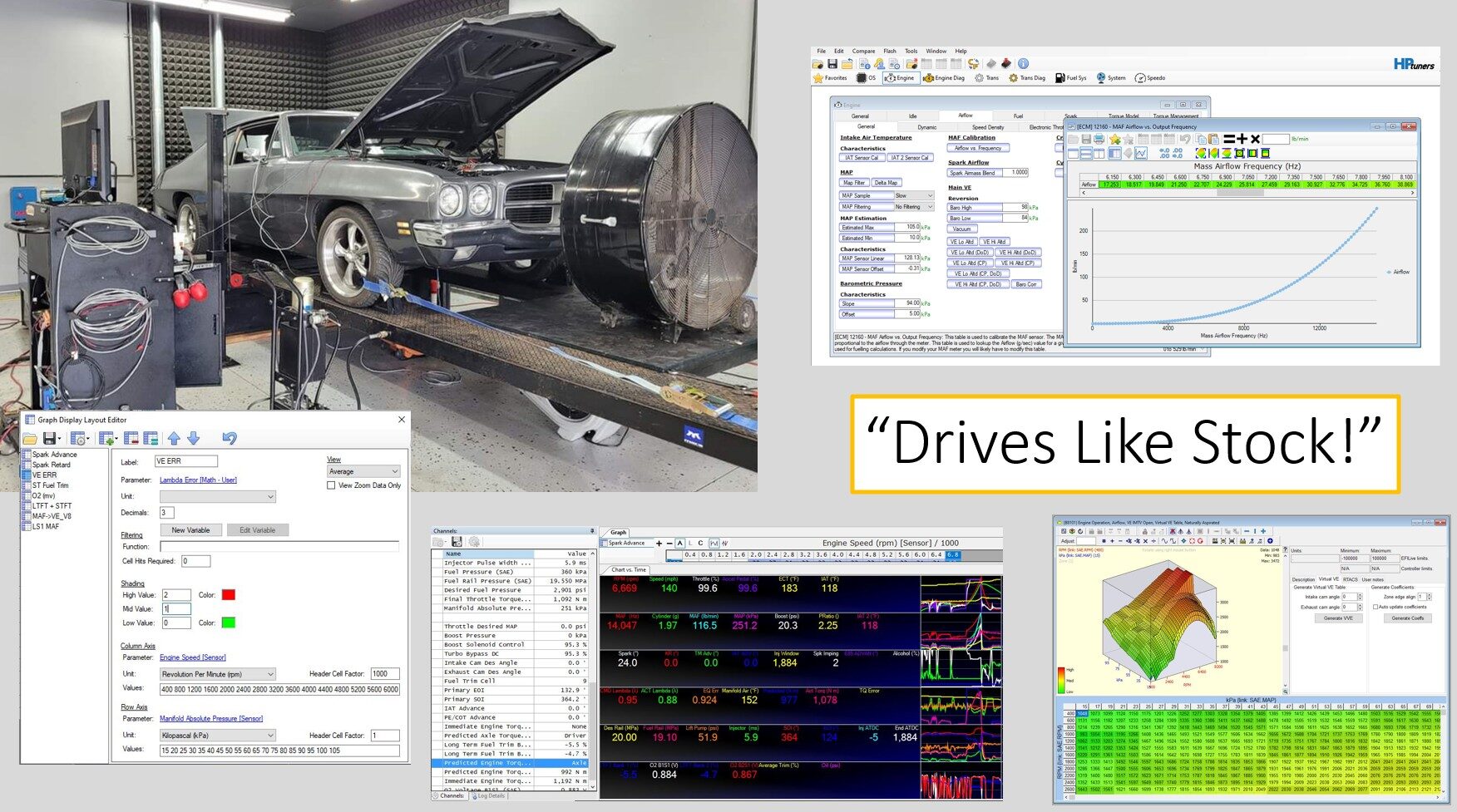This screenshot has height=812, width=1457.
Task: Switch to the Fuel tab in Engine window
Action: click(1018, 116)
